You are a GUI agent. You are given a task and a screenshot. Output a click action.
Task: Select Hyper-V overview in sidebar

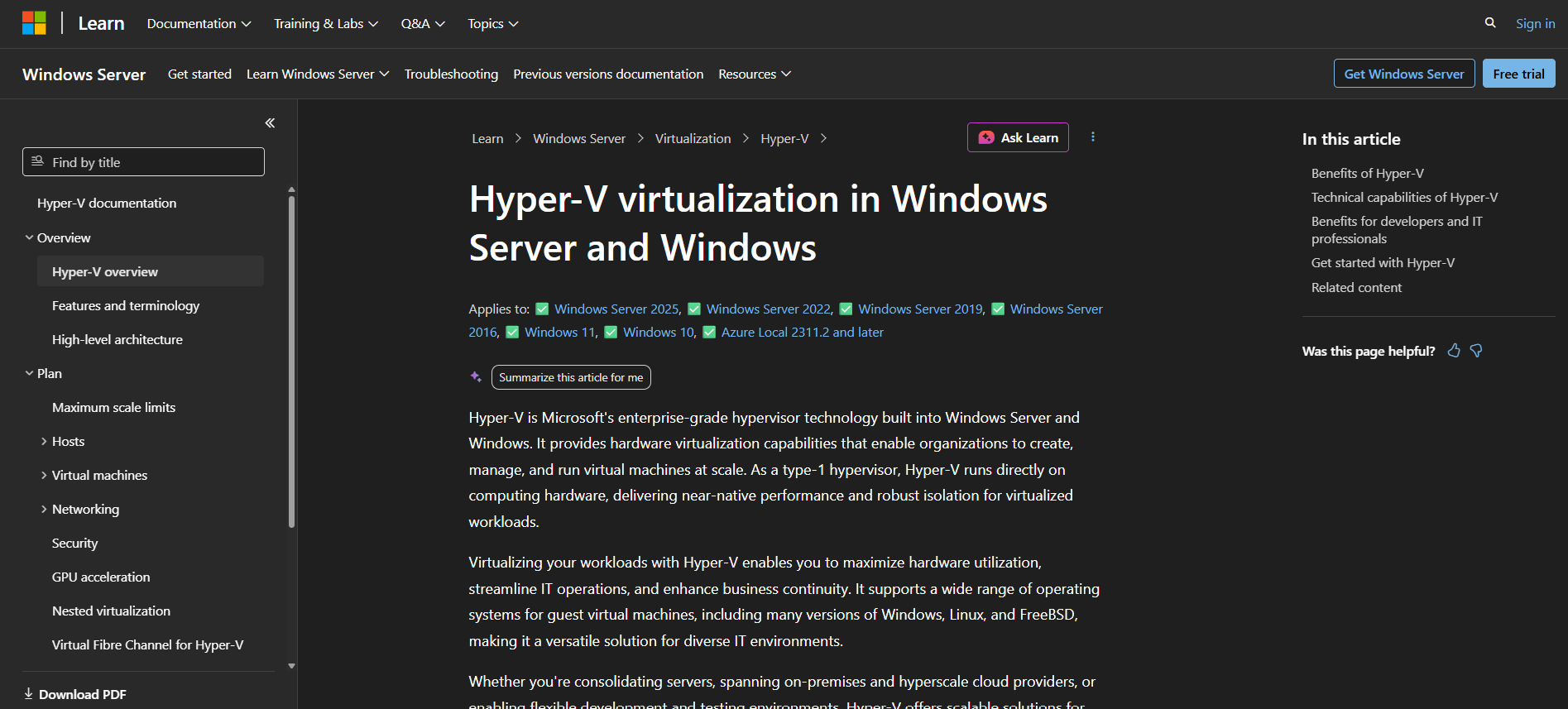click(150, 271)
